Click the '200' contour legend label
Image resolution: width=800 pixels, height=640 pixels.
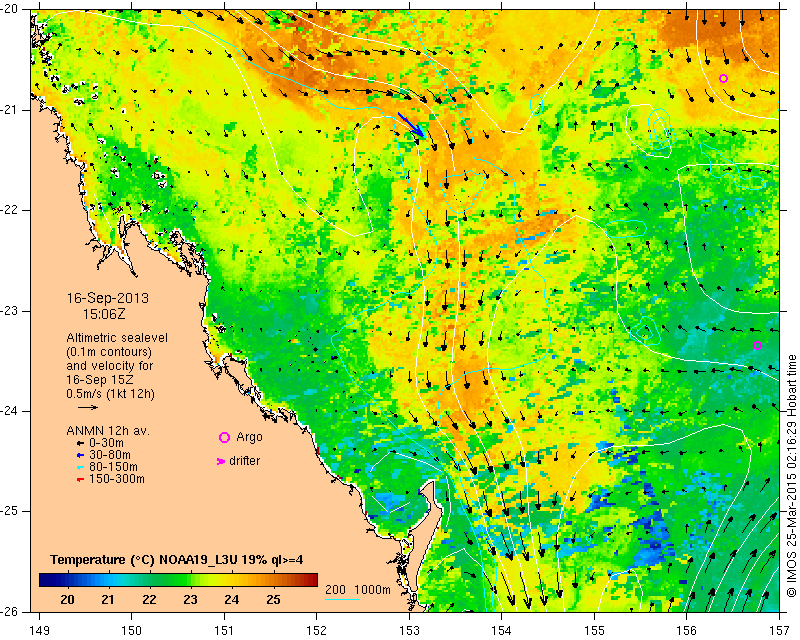tap(335, 590)
